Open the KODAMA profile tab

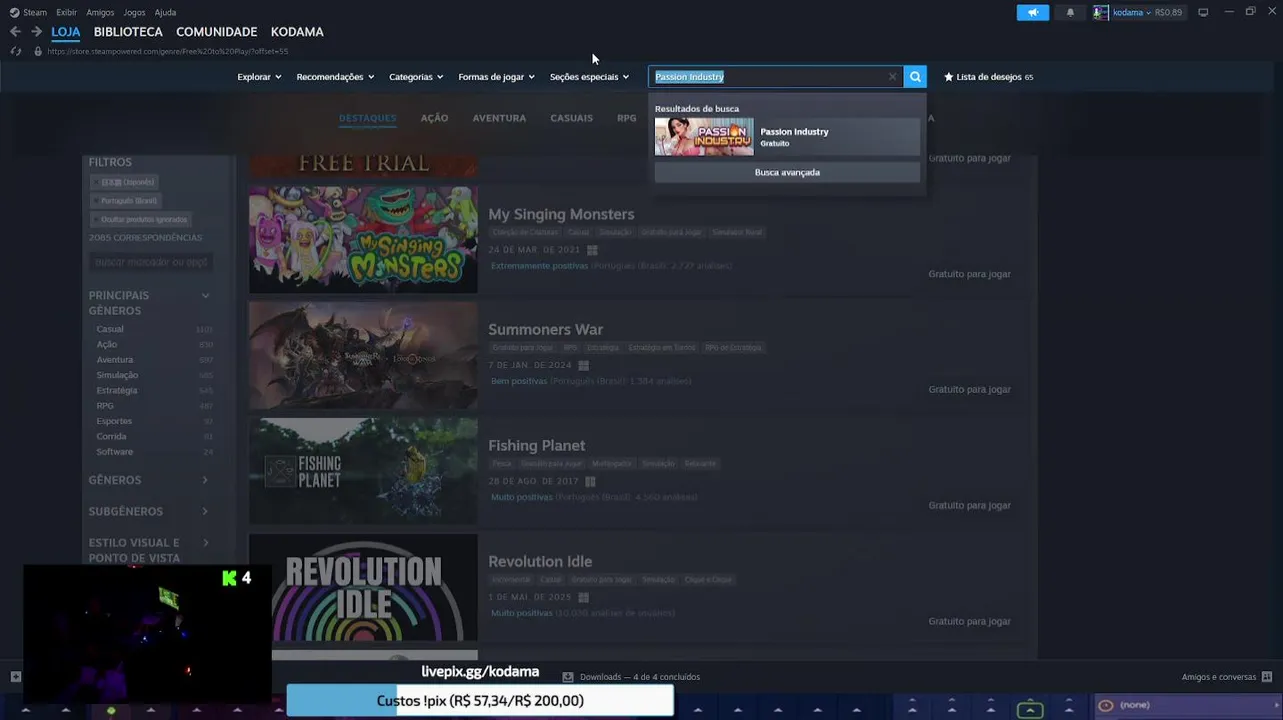[x=297, y=32]
